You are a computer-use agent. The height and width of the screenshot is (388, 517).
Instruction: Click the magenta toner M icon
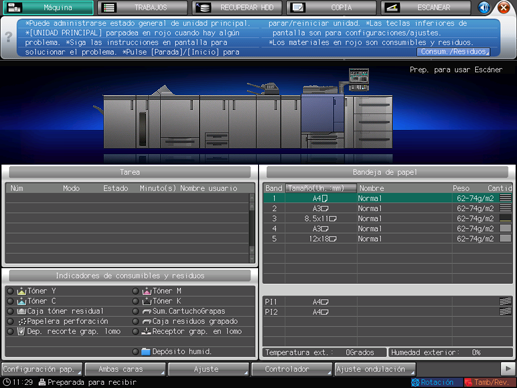[x=147, y=291]
